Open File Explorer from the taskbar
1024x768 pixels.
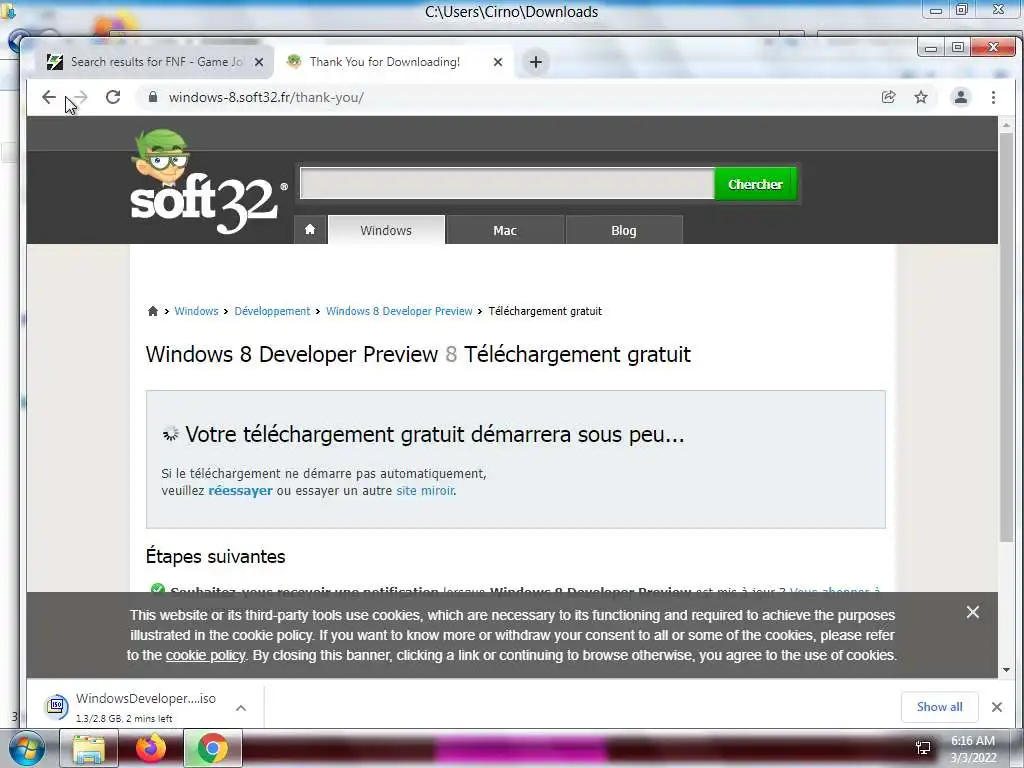pyautogui.click(x=89, y=748)
